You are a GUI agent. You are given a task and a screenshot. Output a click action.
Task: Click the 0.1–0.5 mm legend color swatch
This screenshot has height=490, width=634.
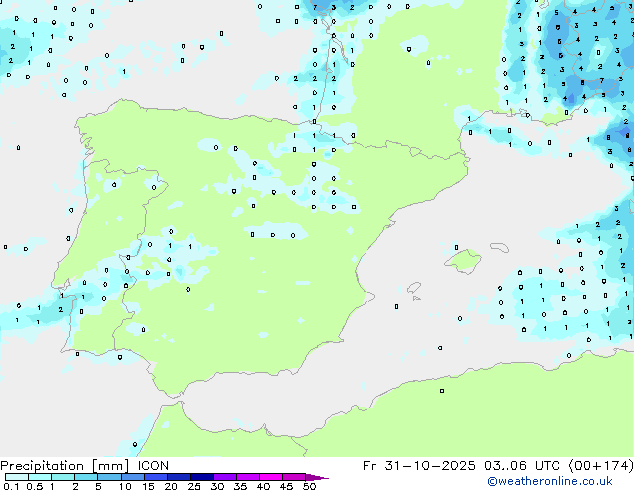click(17, 477)
